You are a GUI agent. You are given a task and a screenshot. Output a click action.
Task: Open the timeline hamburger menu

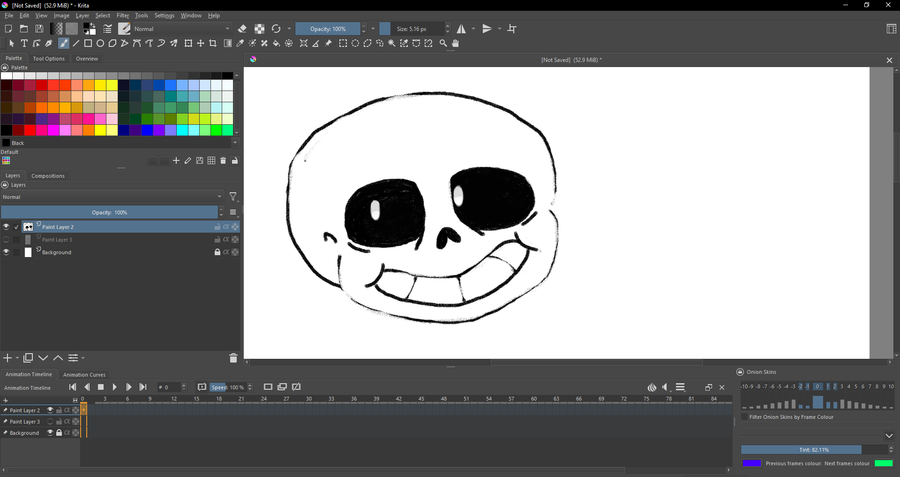coord(680,387)
